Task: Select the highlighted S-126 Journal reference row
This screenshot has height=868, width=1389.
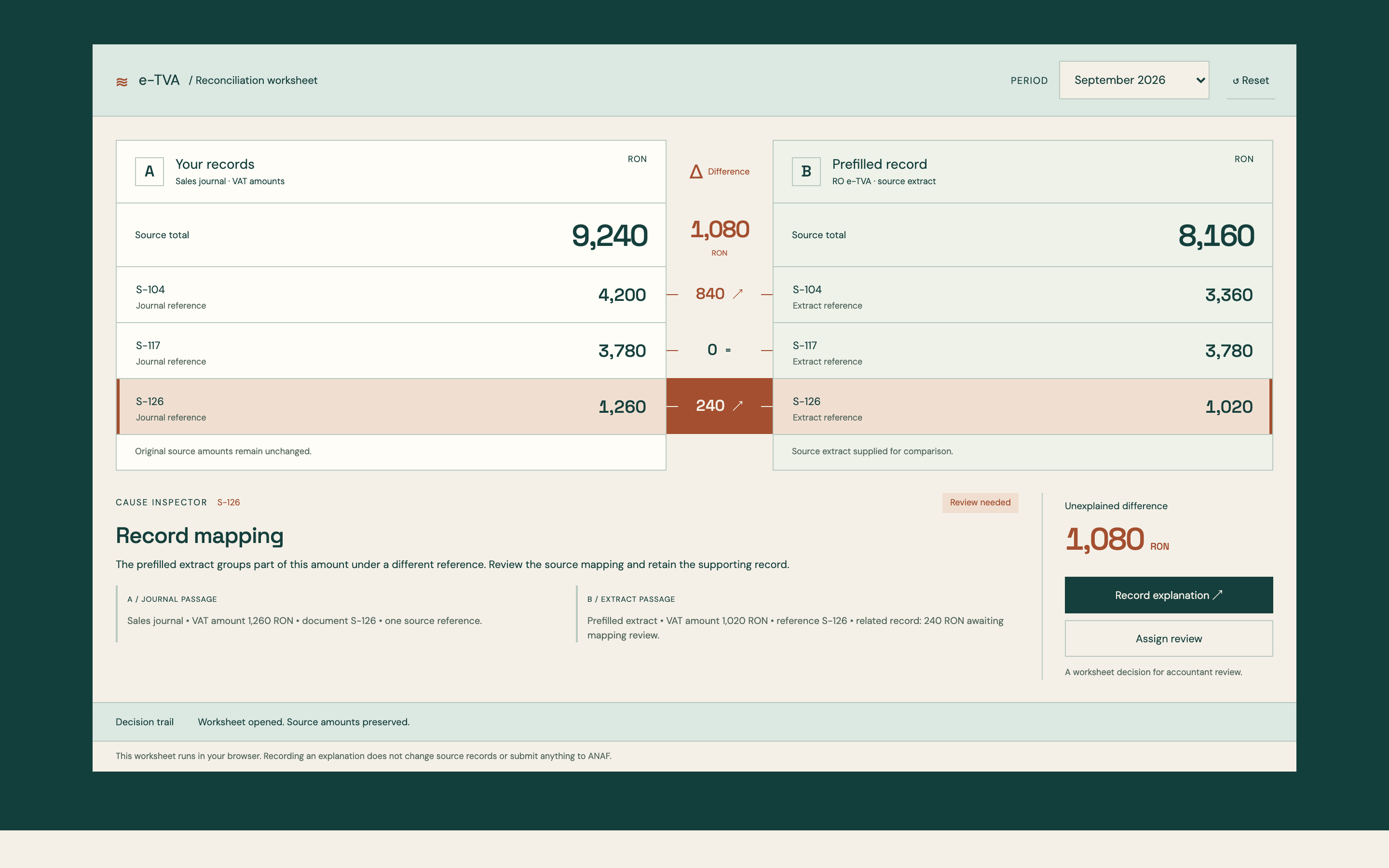Action: (x=391, y=407)
